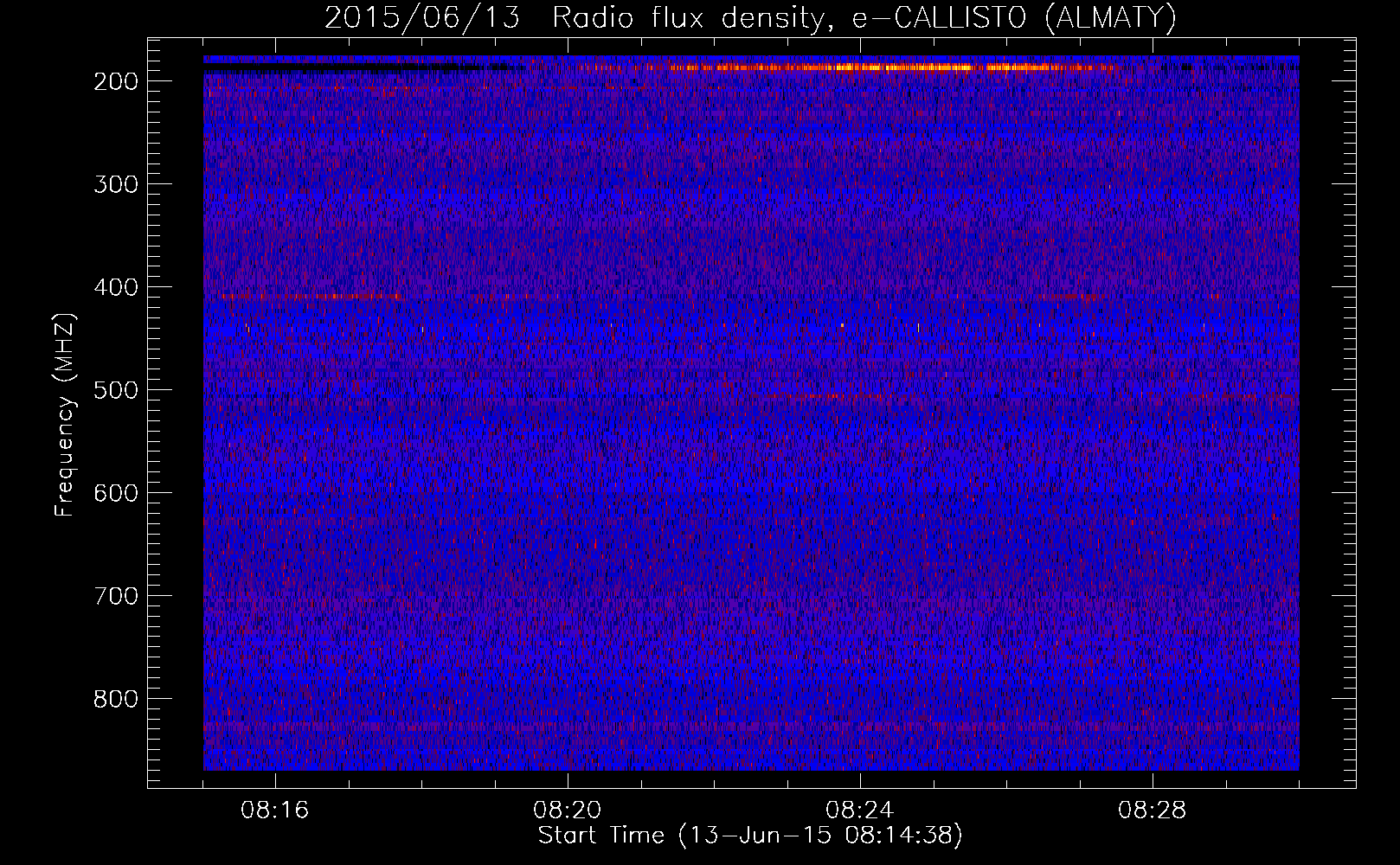
Task: Click the 400 frequency tick label
Action: (115, 287)
